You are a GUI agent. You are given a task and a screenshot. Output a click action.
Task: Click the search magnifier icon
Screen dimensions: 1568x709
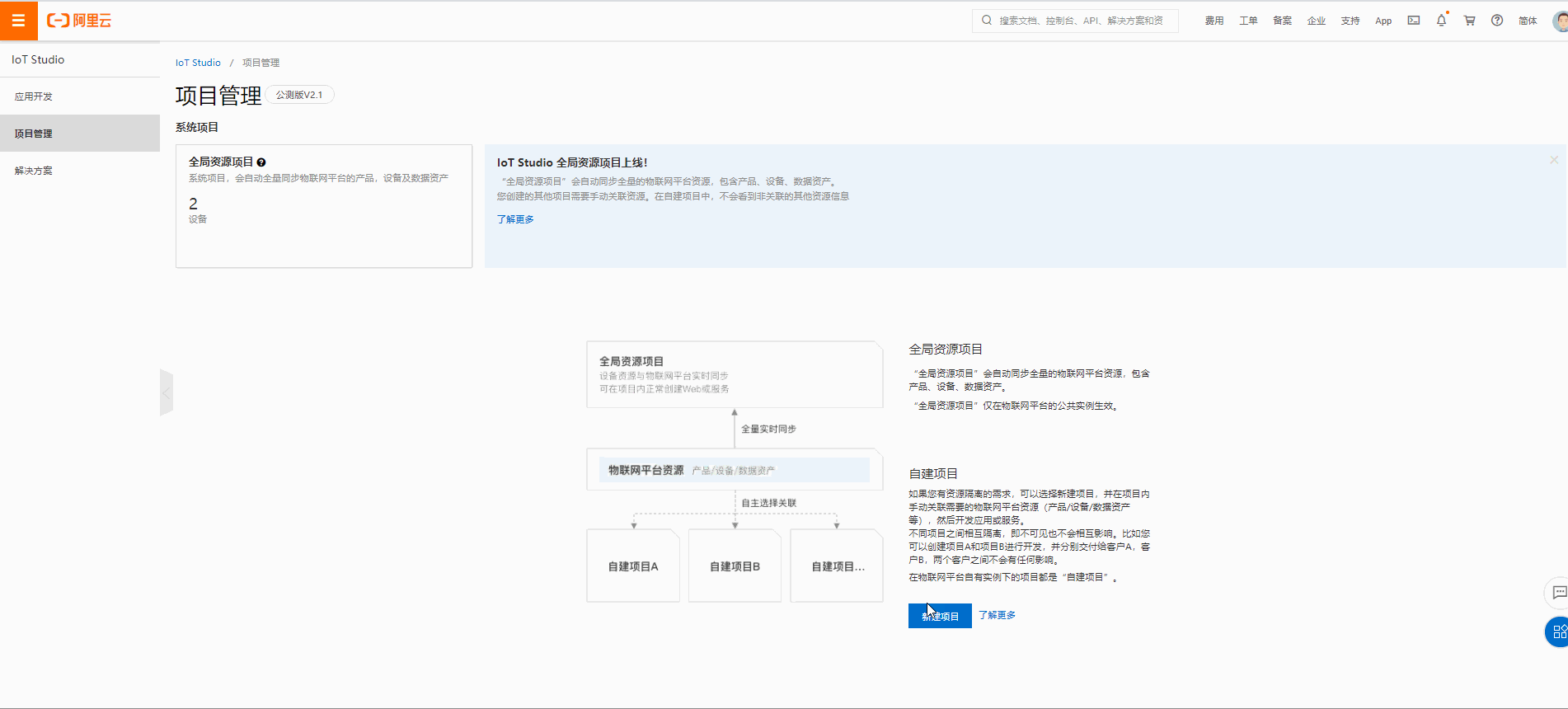tap(987, 21)
